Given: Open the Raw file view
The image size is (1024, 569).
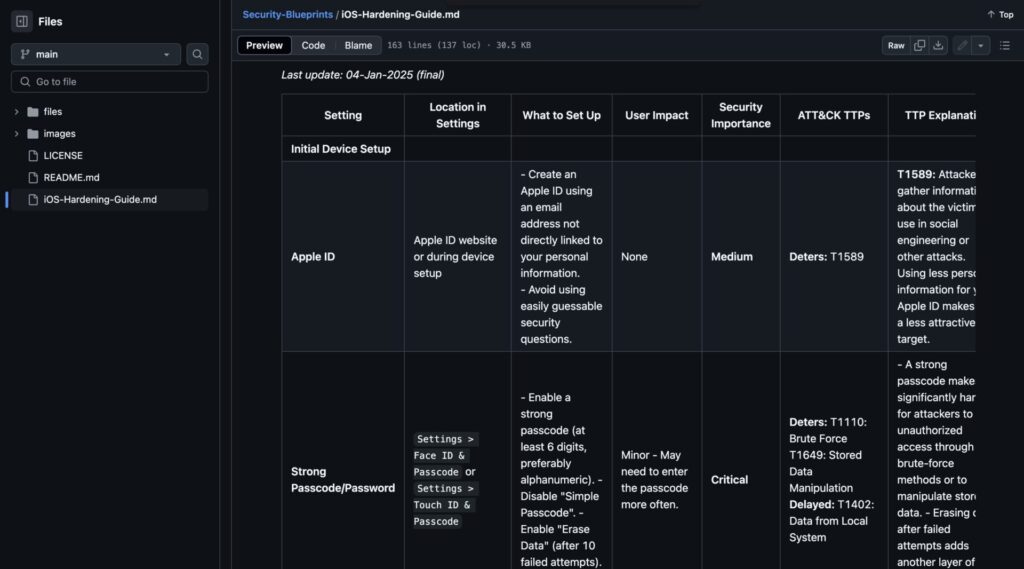Looking at the screenshot, I should [896, 45].
